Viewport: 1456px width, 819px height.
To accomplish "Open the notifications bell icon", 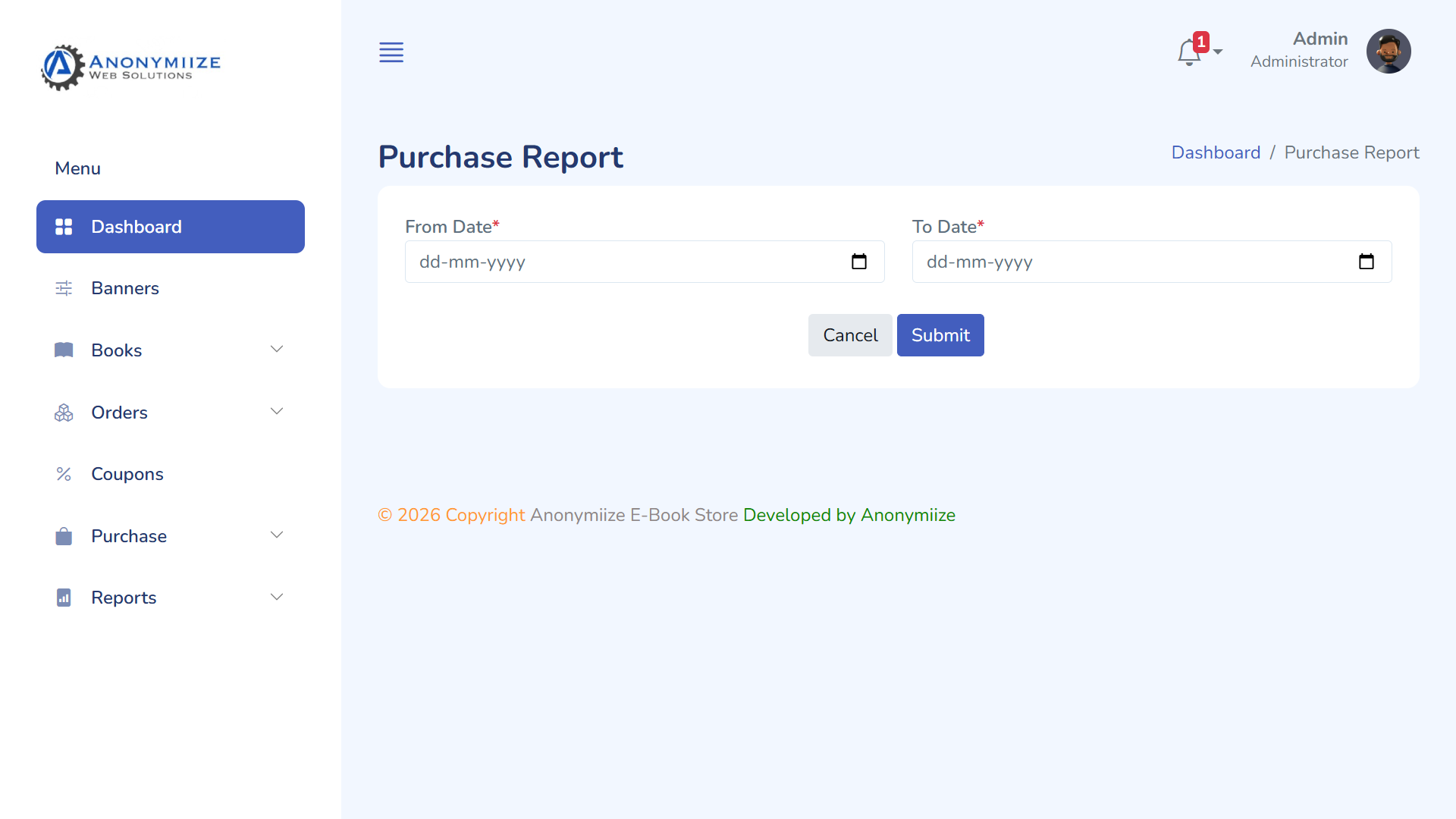I will tap(1189, 52).
